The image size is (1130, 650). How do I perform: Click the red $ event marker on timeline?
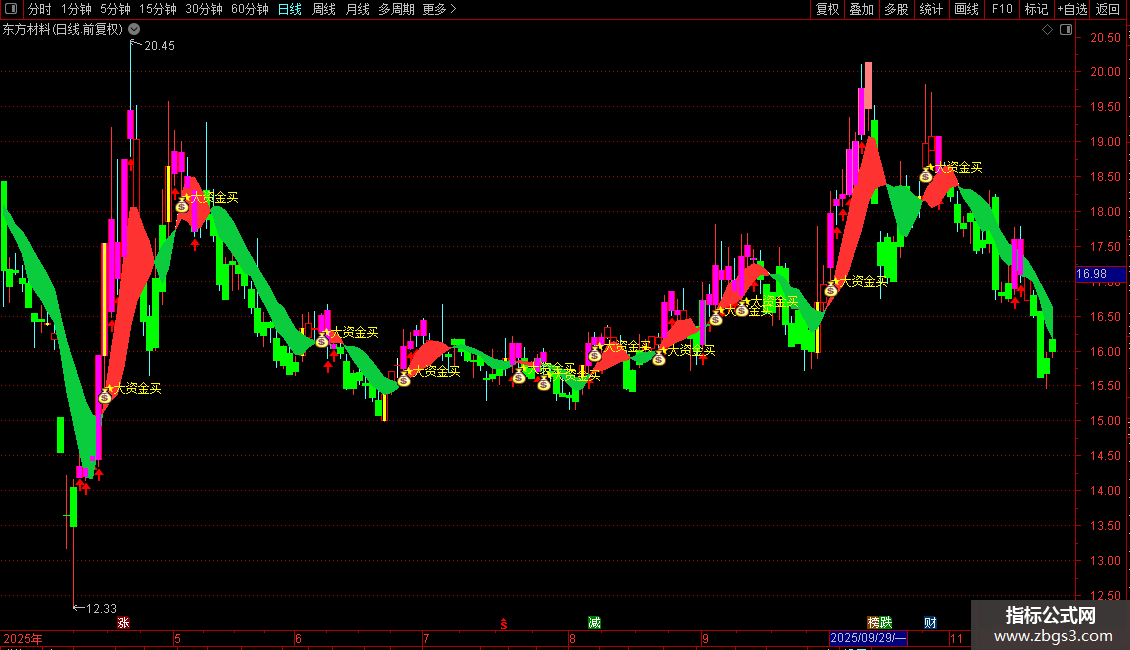(x=504, y=623)
